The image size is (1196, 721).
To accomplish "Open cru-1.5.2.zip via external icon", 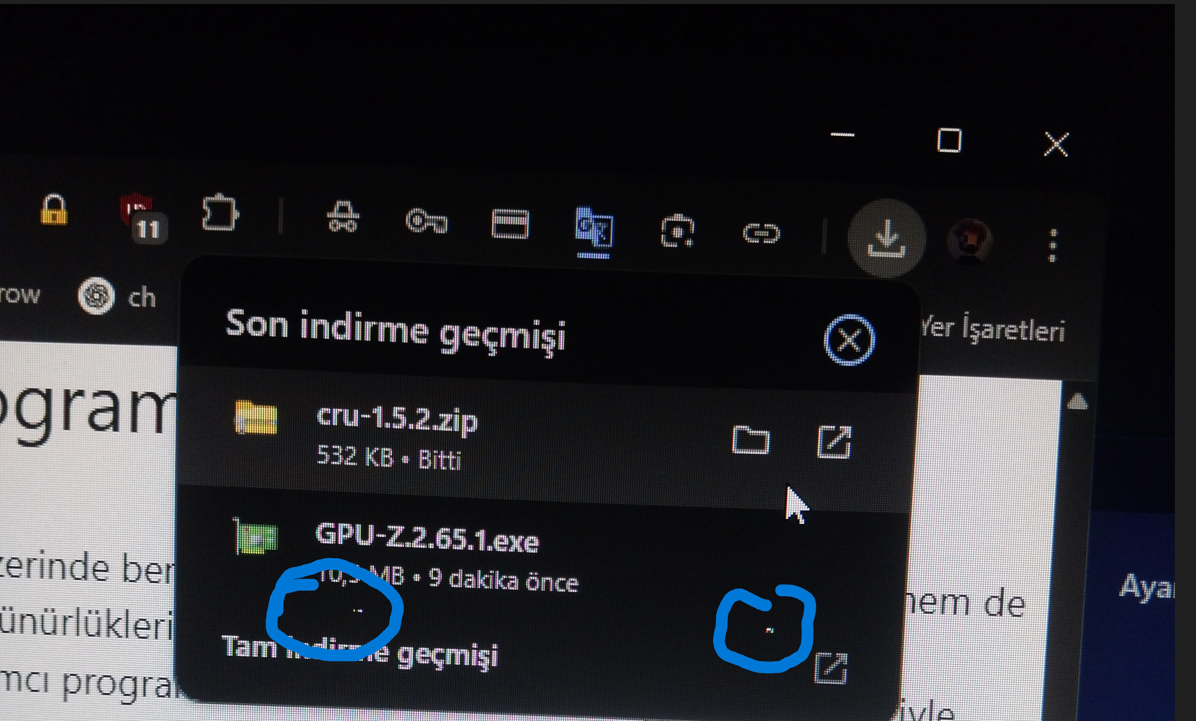I will (x=834, y=442).
